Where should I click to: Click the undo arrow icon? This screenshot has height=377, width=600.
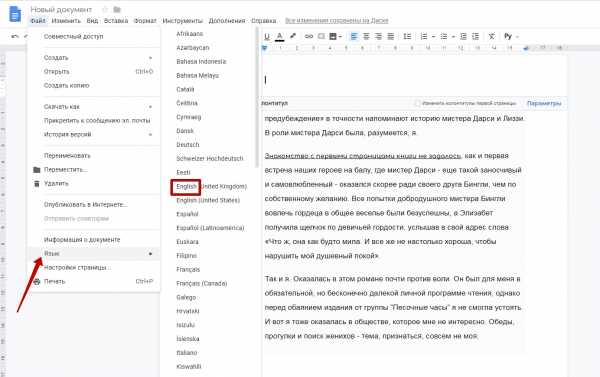click(15, 36)
